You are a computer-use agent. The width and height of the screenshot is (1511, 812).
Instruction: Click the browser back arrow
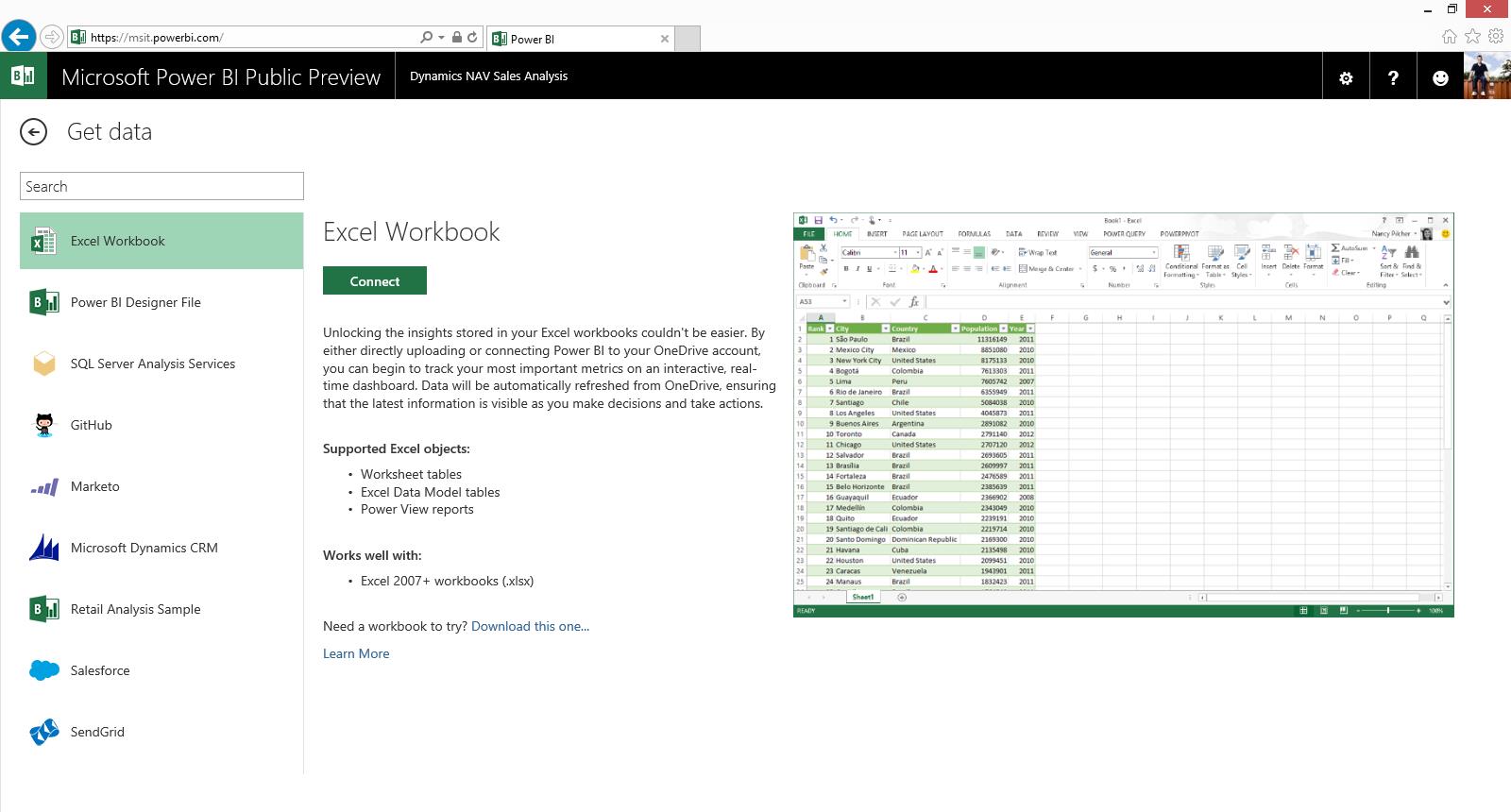(x=18, y=37)
